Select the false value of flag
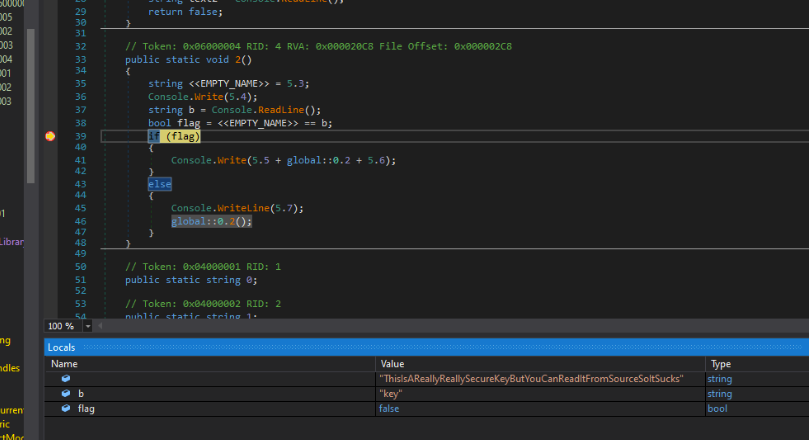 coord(391,409)
